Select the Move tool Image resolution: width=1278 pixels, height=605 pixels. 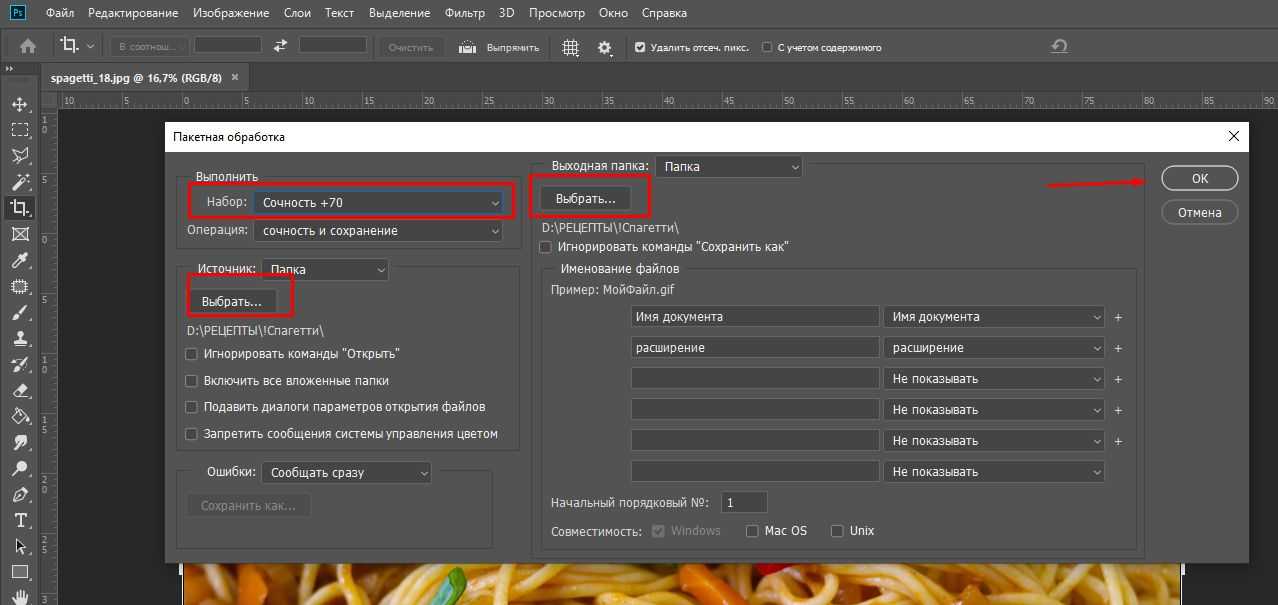pos(20,104)
